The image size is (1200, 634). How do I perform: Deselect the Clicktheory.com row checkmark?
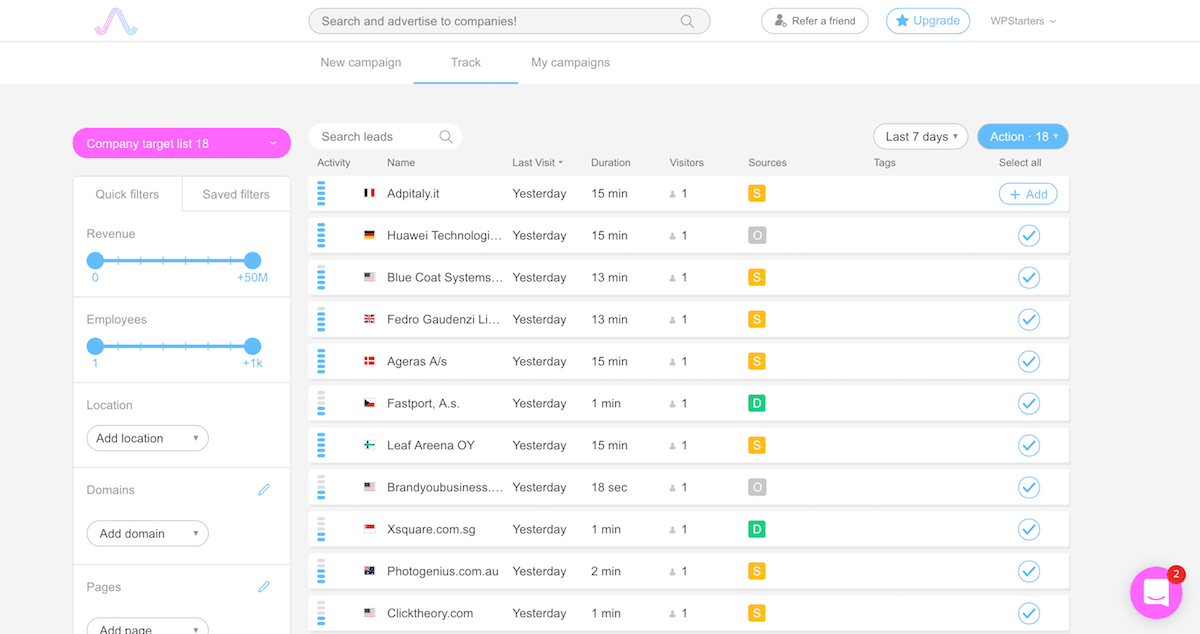(x=1028, y=613)
